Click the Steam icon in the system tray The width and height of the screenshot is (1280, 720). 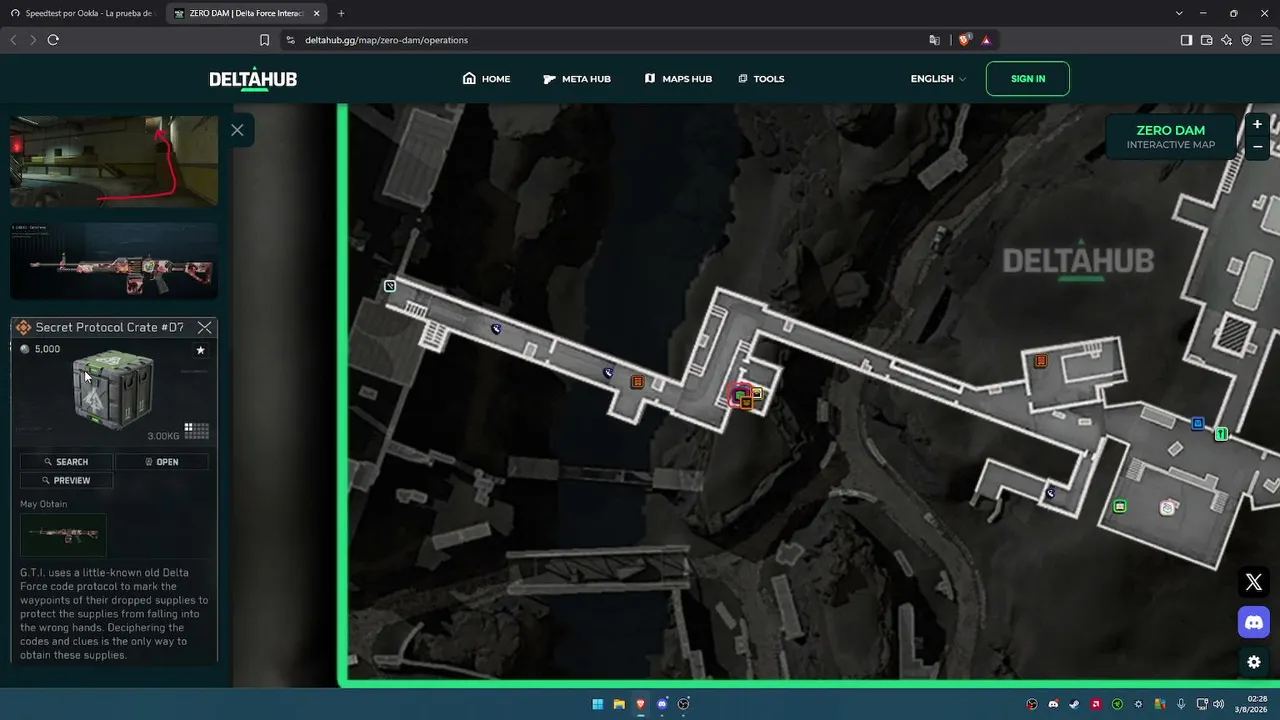[x=1074, y=704]
